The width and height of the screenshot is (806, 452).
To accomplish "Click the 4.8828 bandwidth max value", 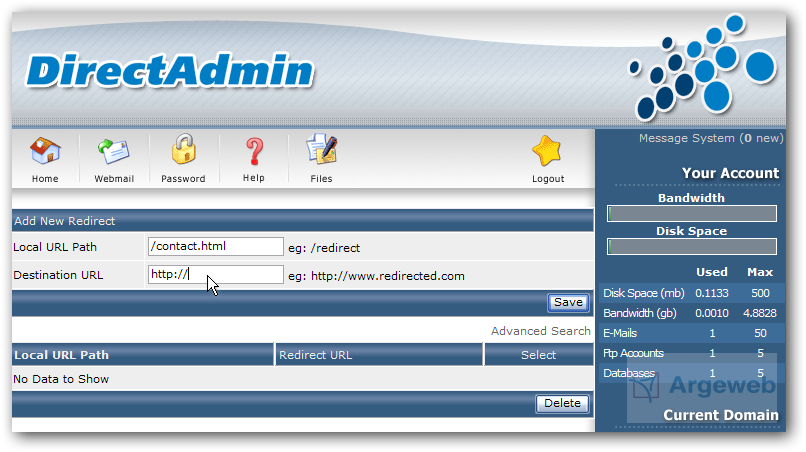I will point(760,313).
